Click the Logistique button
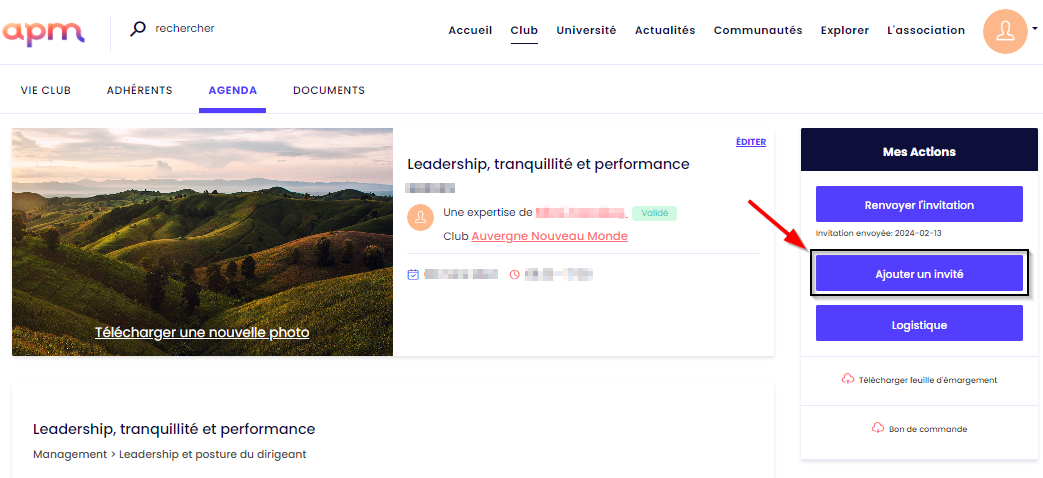 coord(919,323)
